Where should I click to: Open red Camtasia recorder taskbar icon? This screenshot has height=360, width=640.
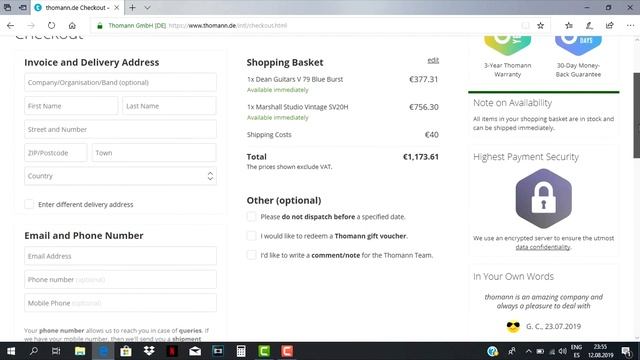(x=287, y=351)
